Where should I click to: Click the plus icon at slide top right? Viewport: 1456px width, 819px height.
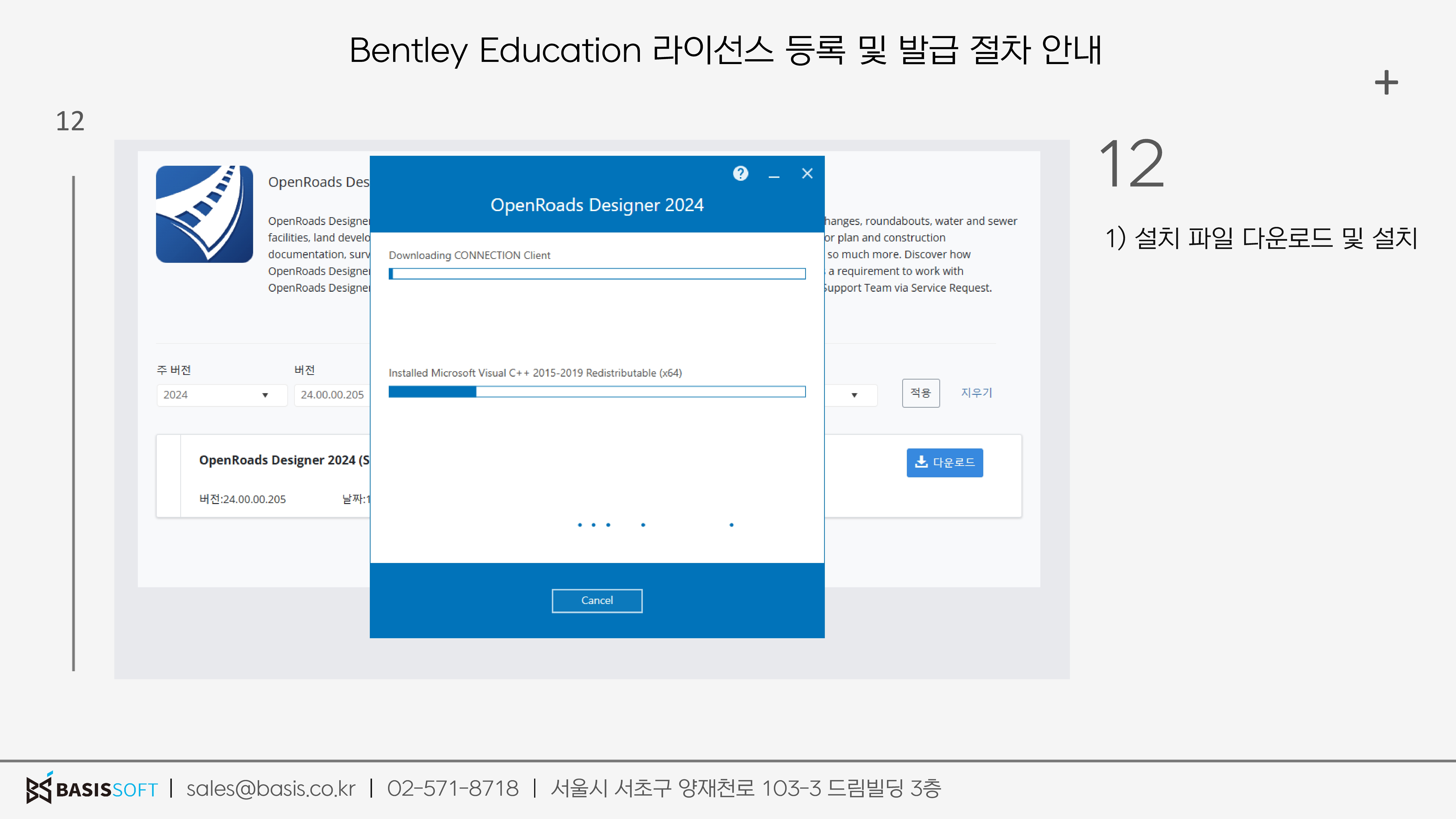(x=1387, y=83)
